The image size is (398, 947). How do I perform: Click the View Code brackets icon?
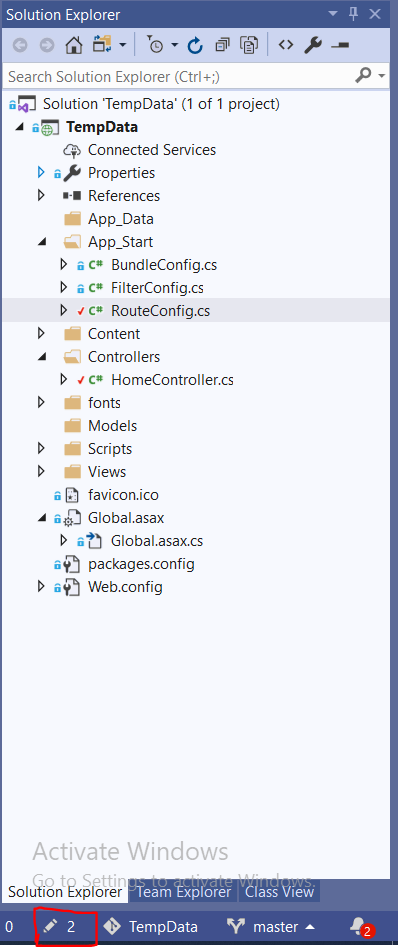286,45
